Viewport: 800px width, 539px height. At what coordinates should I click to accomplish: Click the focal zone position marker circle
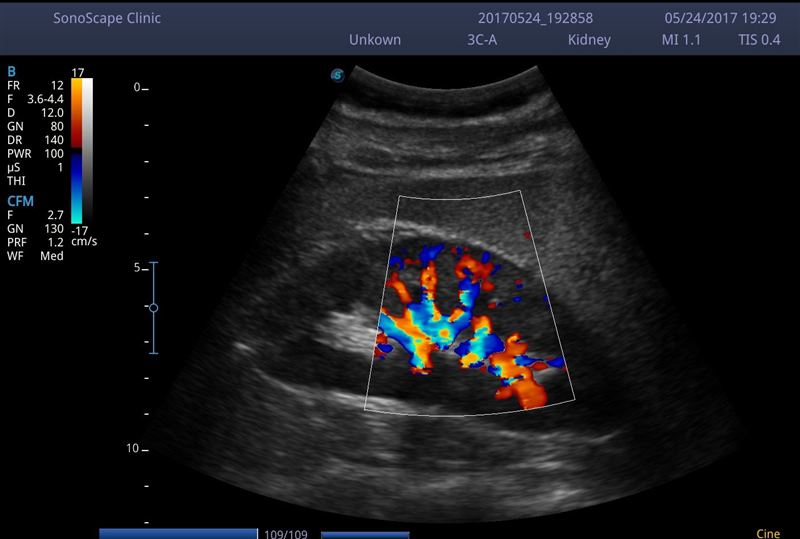[x=154, y=308]
